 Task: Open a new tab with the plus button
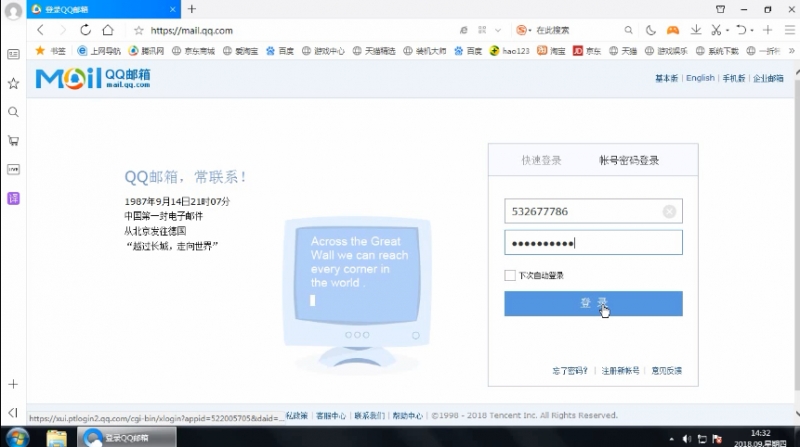pos(192,9)
